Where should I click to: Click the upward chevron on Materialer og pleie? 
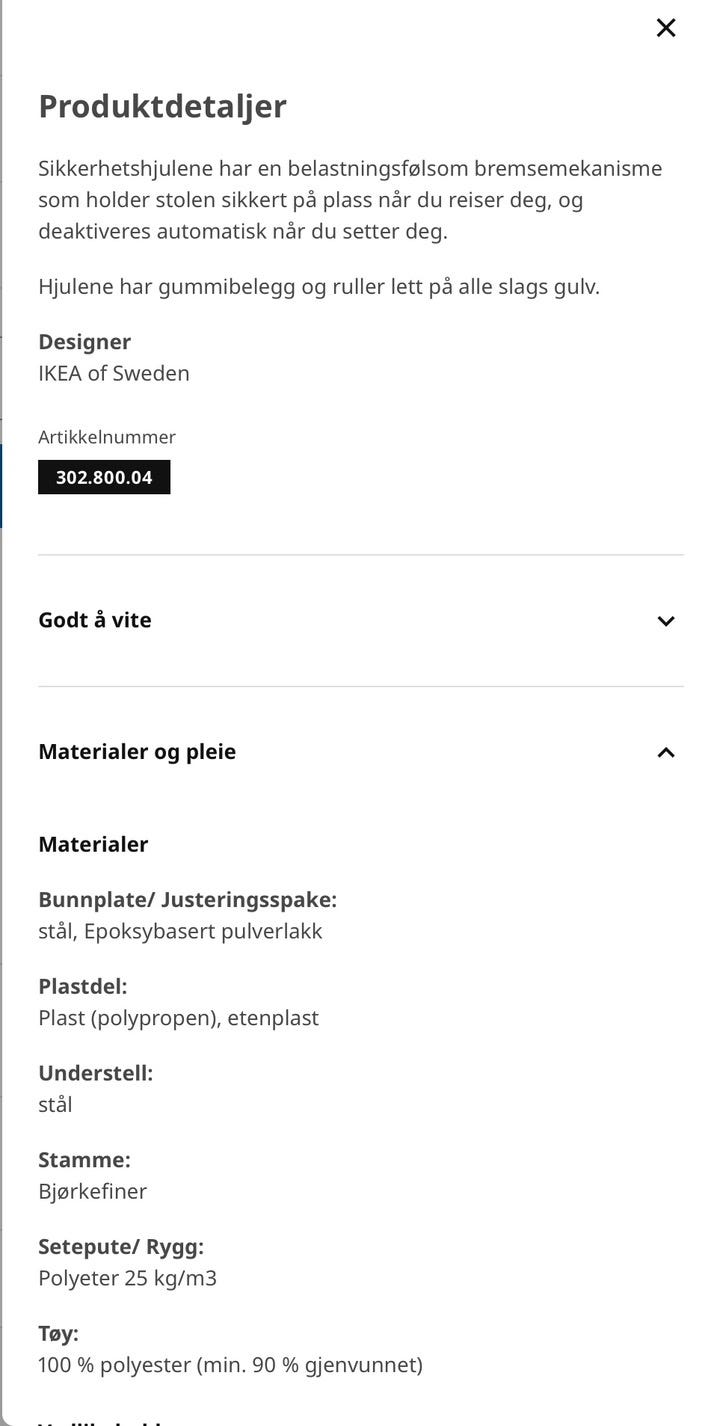[x=666, y=752]
